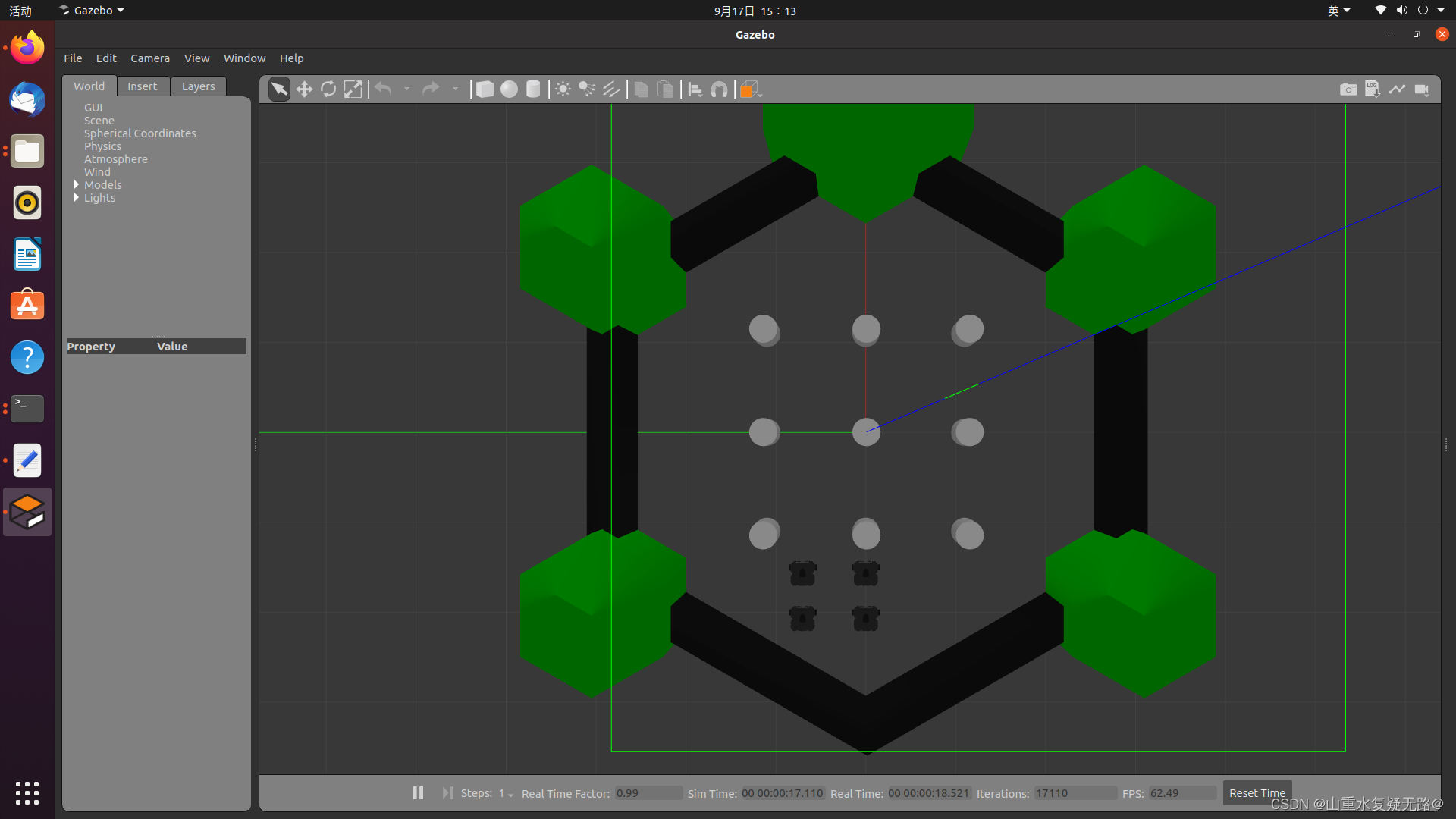Open the view angle dropdown
The height and width of the screenshot is (819, 1456).
point(751,89)
